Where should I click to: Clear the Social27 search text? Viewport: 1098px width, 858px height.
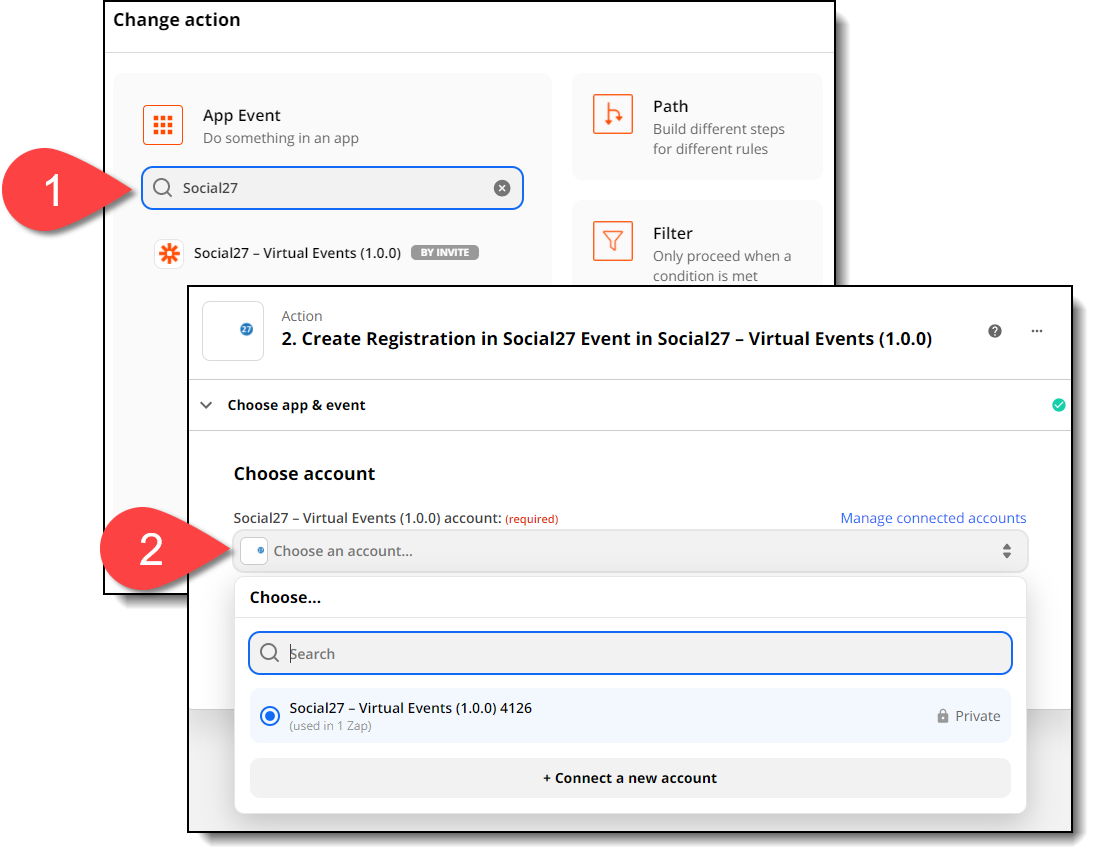[502, 188]
